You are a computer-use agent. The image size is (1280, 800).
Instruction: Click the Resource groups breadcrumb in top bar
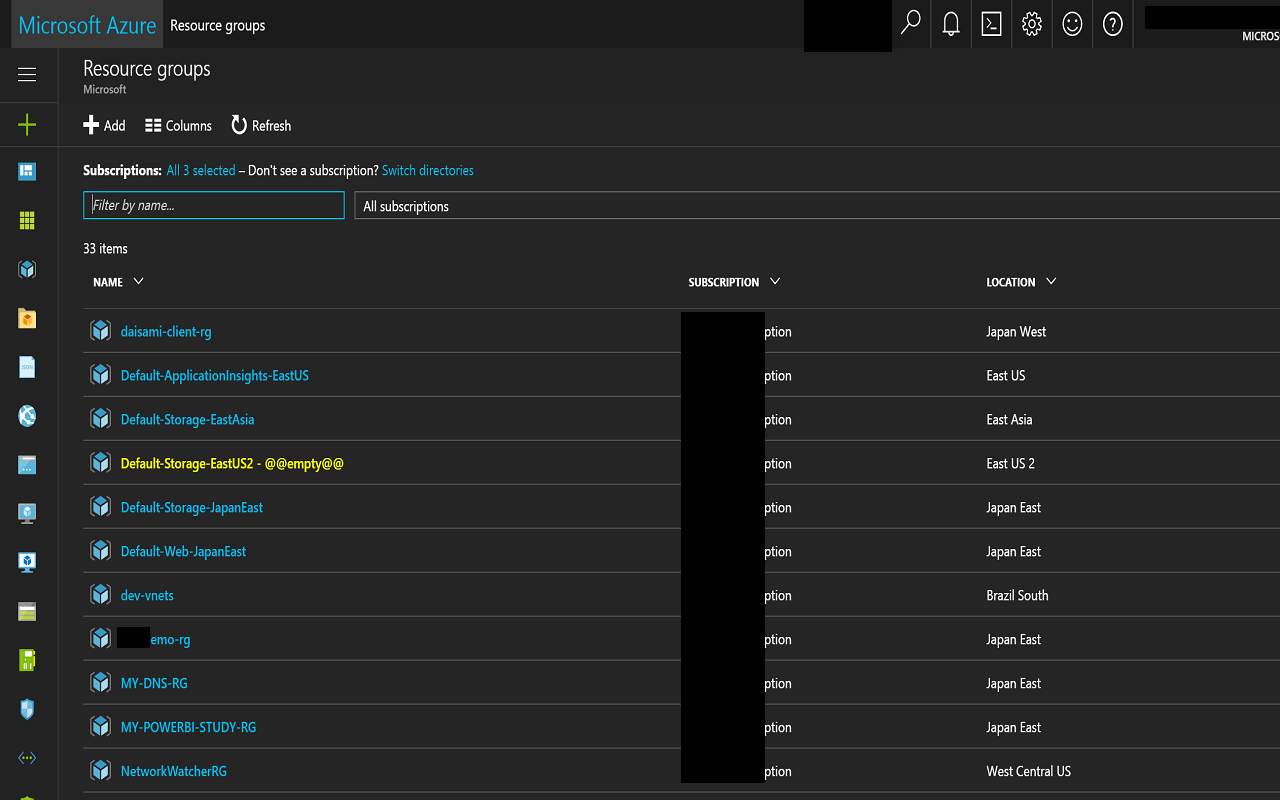[218, 25]
